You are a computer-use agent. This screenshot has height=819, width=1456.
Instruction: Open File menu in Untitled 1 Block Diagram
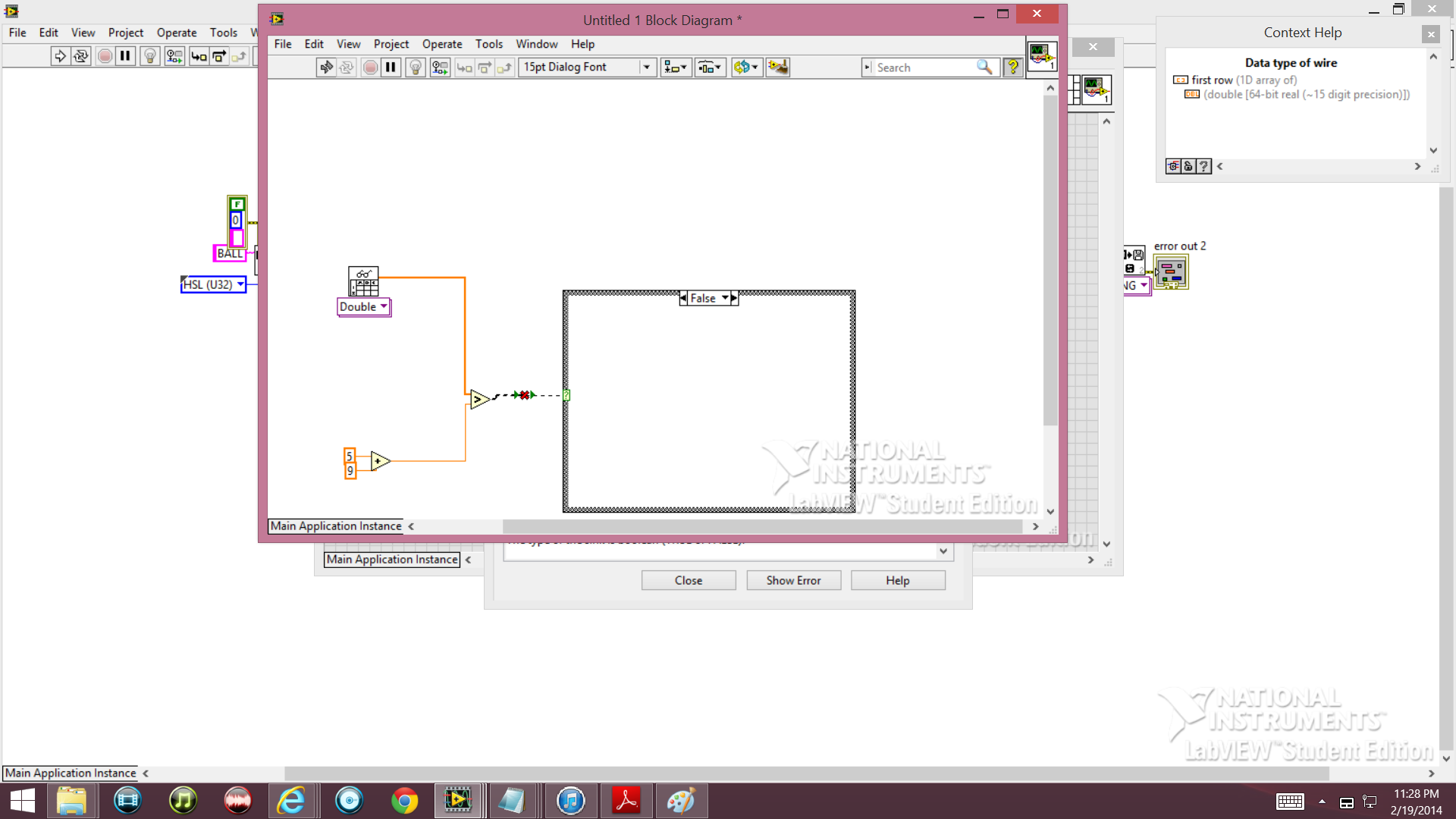point(283,44)
